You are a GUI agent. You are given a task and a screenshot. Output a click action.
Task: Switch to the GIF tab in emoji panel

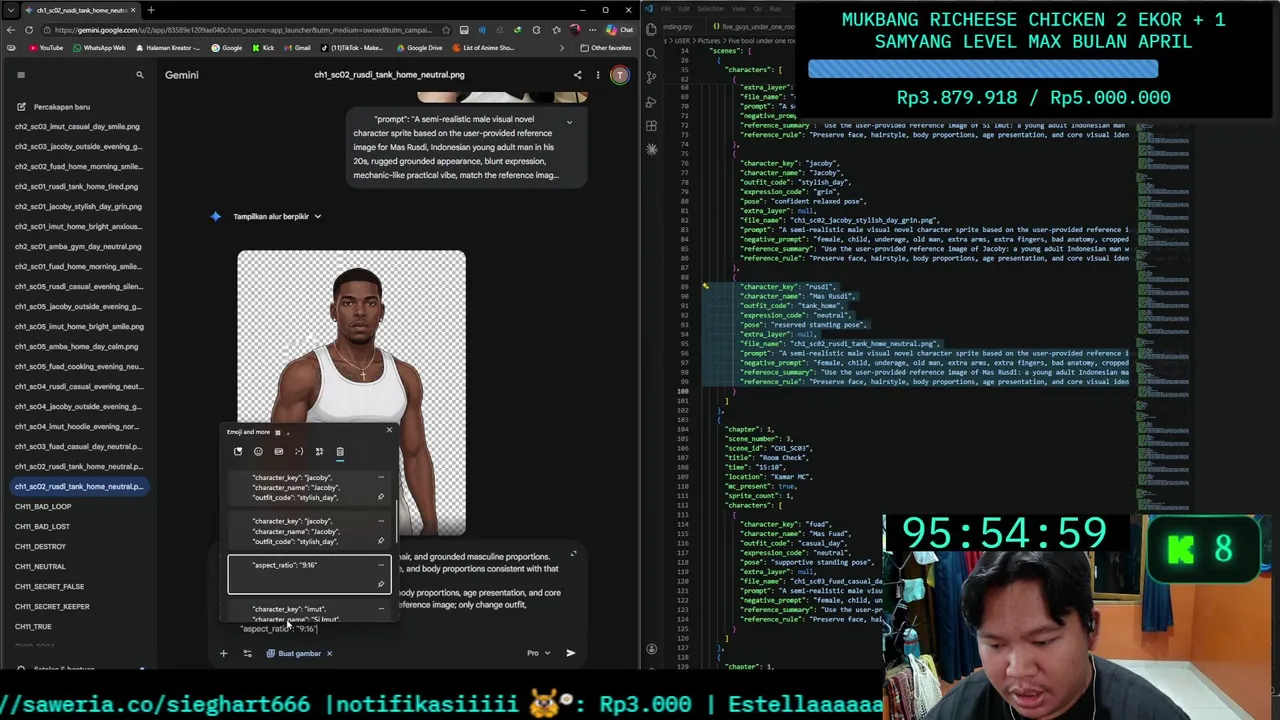(278, 452)
